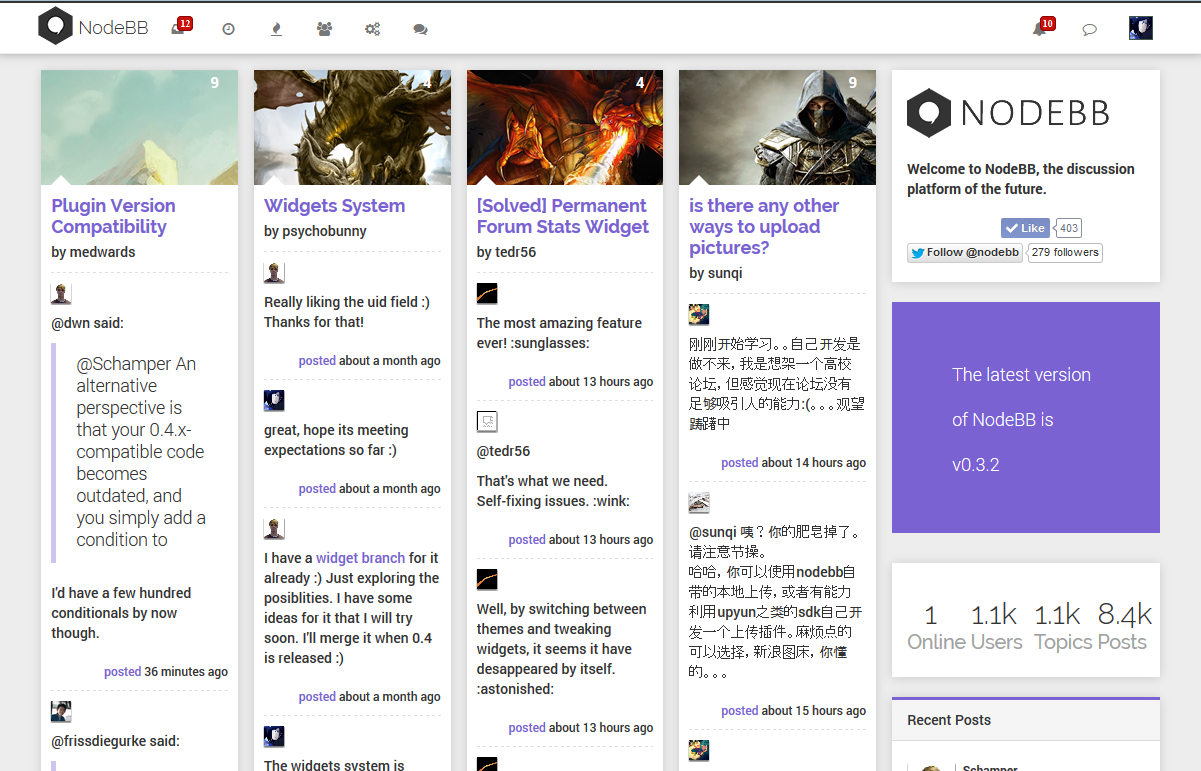Open the Widgets System topic
This screenshot has width=1201, height=771.
pos(334,206)
